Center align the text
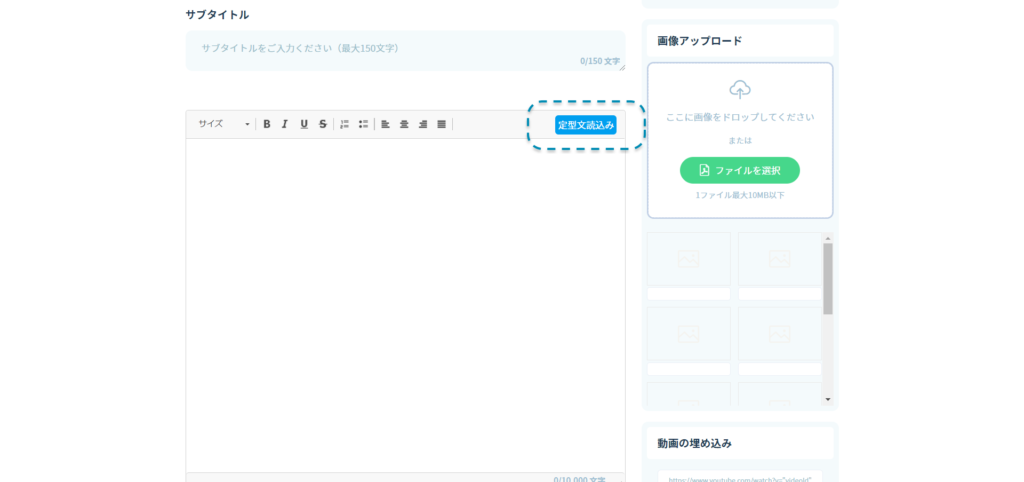Screen dimensions: 1024x482 pyautogui.click(x=404, y=124)
